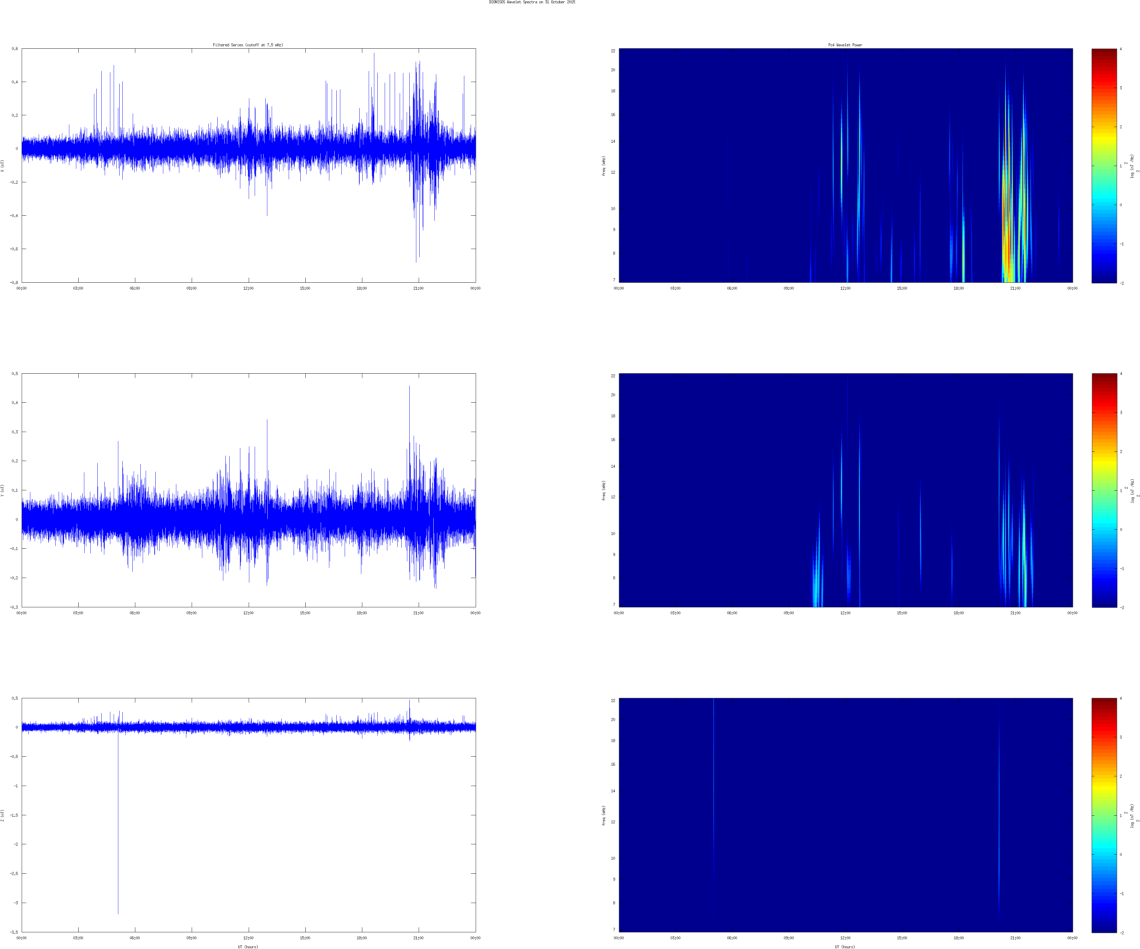Viewport: 1140px width, 949px height.
Task: Click the 12:00 tick under the X series plot
Action: (x=249, y=288)
